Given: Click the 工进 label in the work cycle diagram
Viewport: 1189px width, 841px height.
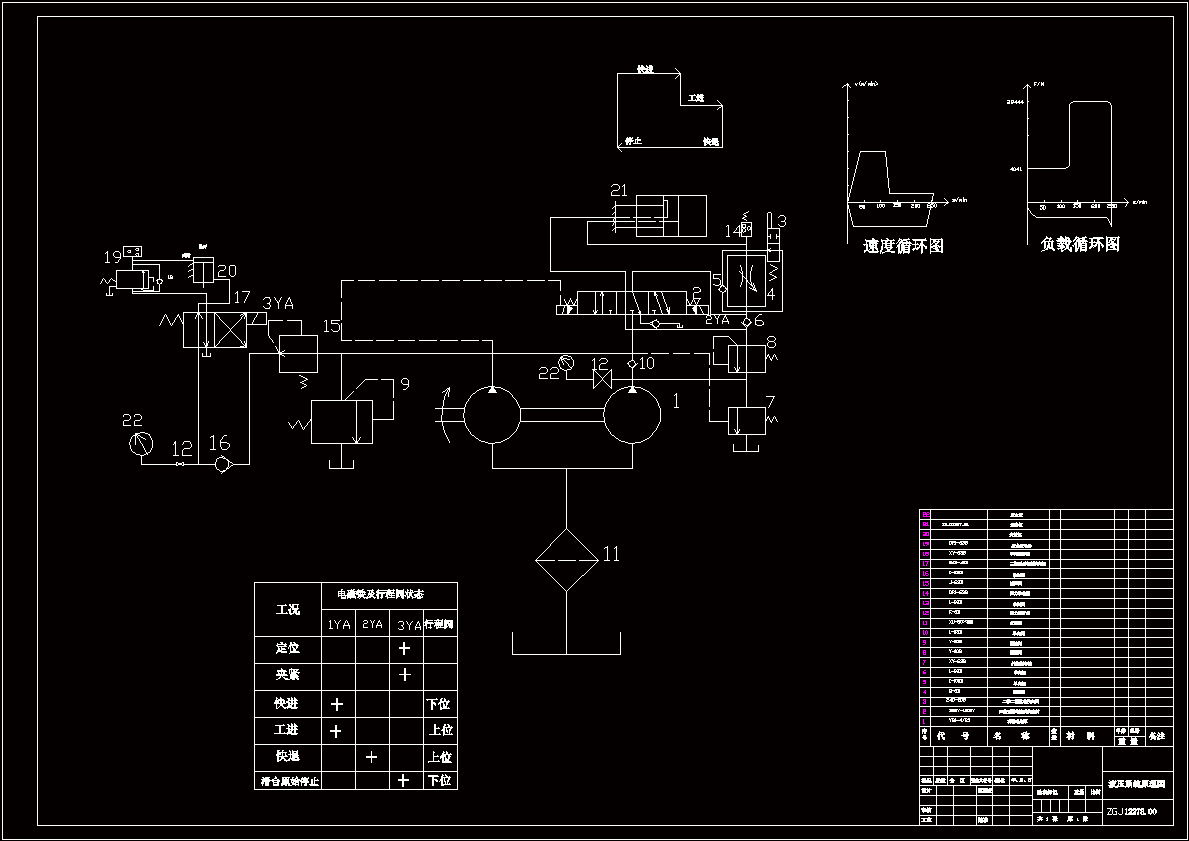Looking at the screenshot, I should 696,99.
